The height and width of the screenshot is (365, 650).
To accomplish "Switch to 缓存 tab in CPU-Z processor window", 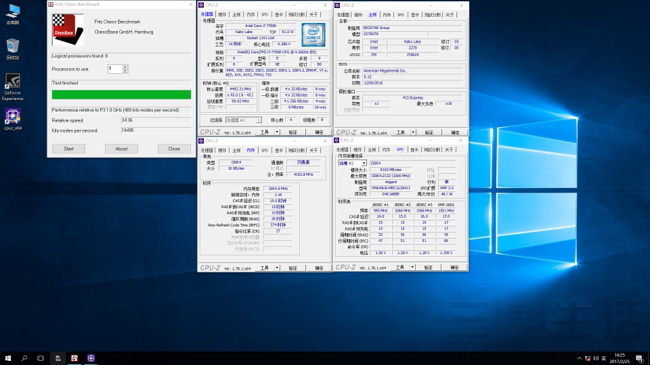I will [x=223, y=15].
